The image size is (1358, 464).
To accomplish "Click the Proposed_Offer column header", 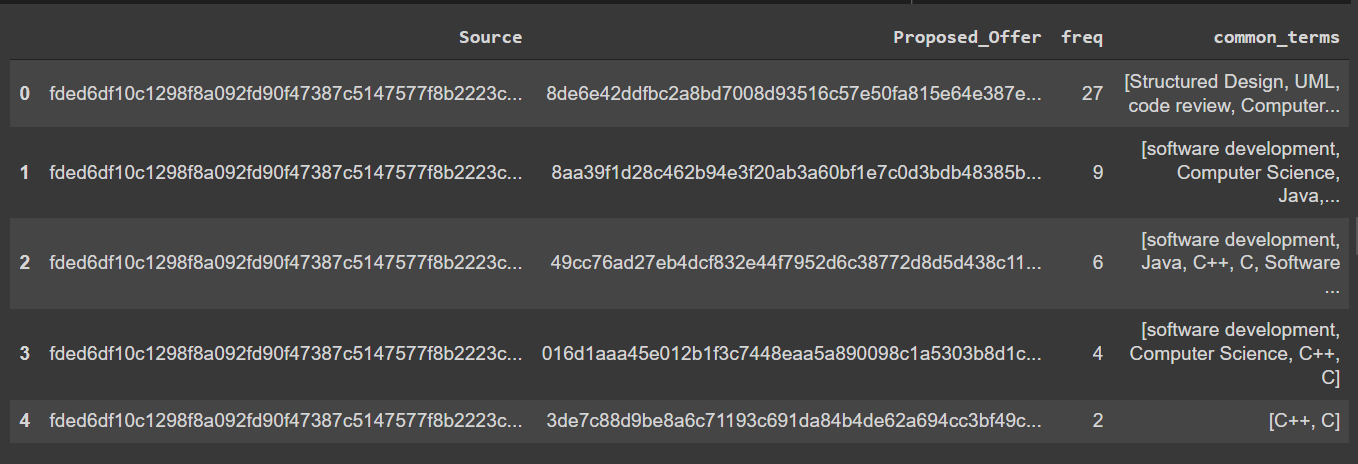I will tap(968, 37).
